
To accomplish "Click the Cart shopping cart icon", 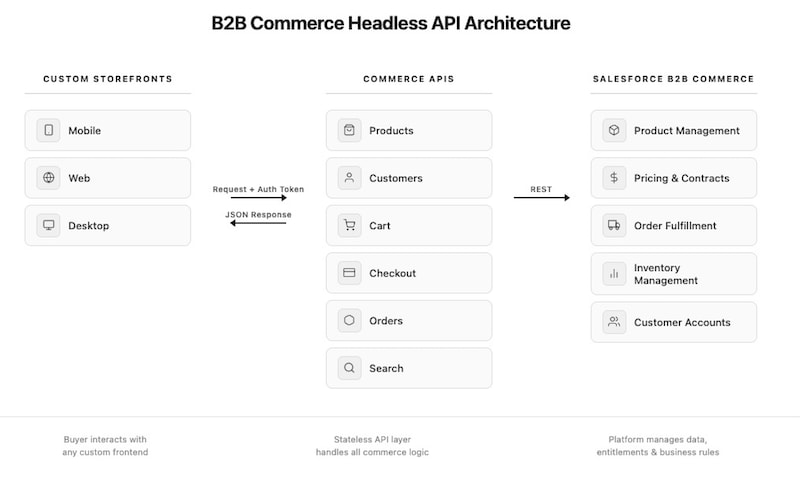I will click(349, 225).
